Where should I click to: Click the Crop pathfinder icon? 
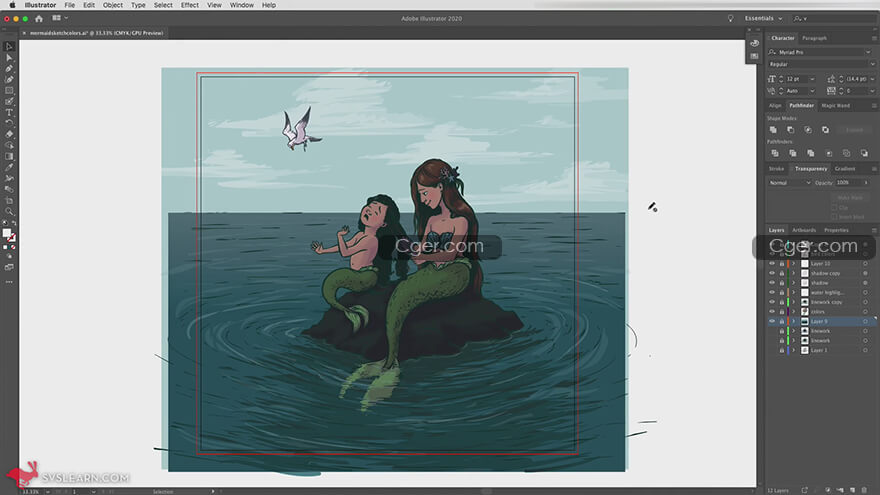(828, 153)
